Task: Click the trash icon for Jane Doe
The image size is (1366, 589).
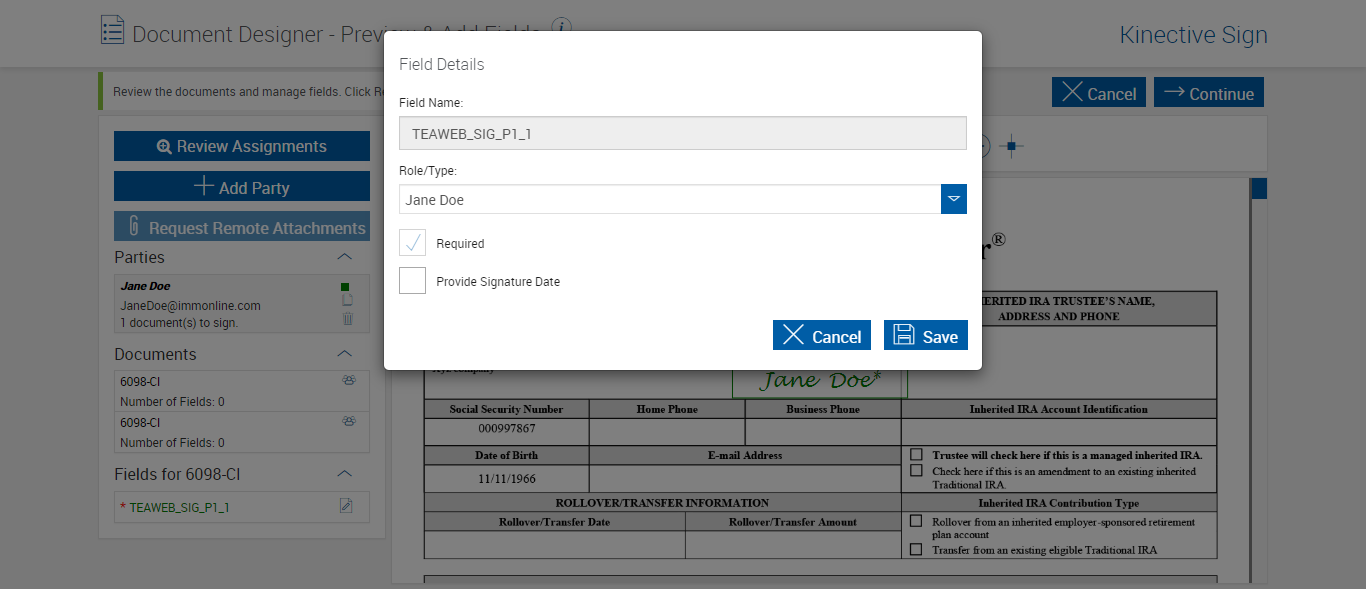Action: 347,319
